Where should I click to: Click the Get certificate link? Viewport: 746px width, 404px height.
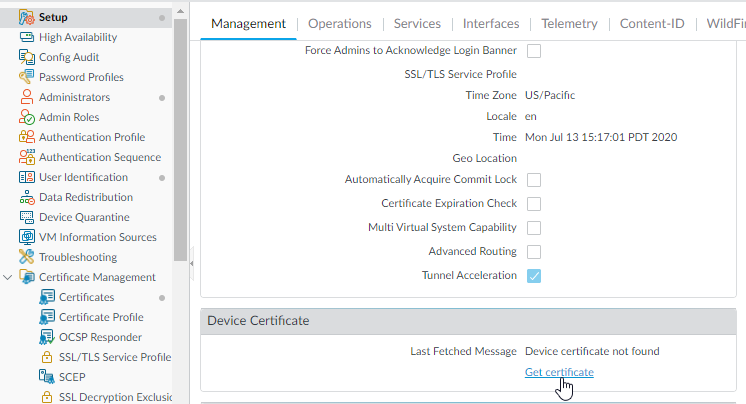pos(559,372)
